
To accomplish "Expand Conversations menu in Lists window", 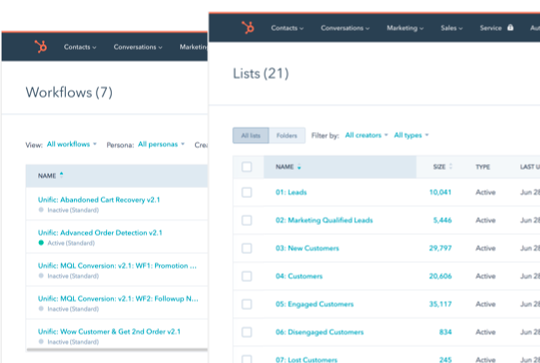I will tap(345, 28).
